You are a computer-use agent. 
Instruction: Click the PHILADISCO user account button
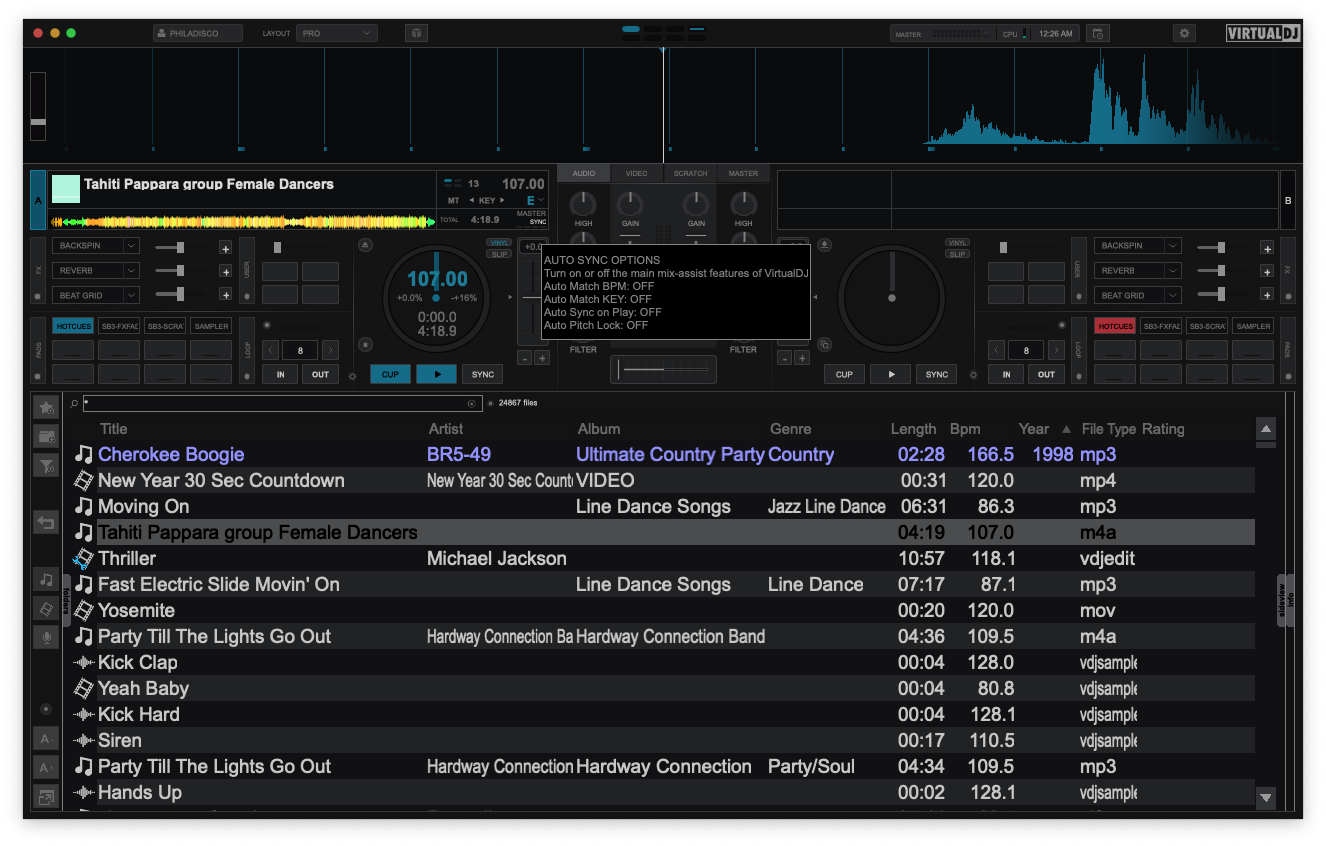coord(198,33)
